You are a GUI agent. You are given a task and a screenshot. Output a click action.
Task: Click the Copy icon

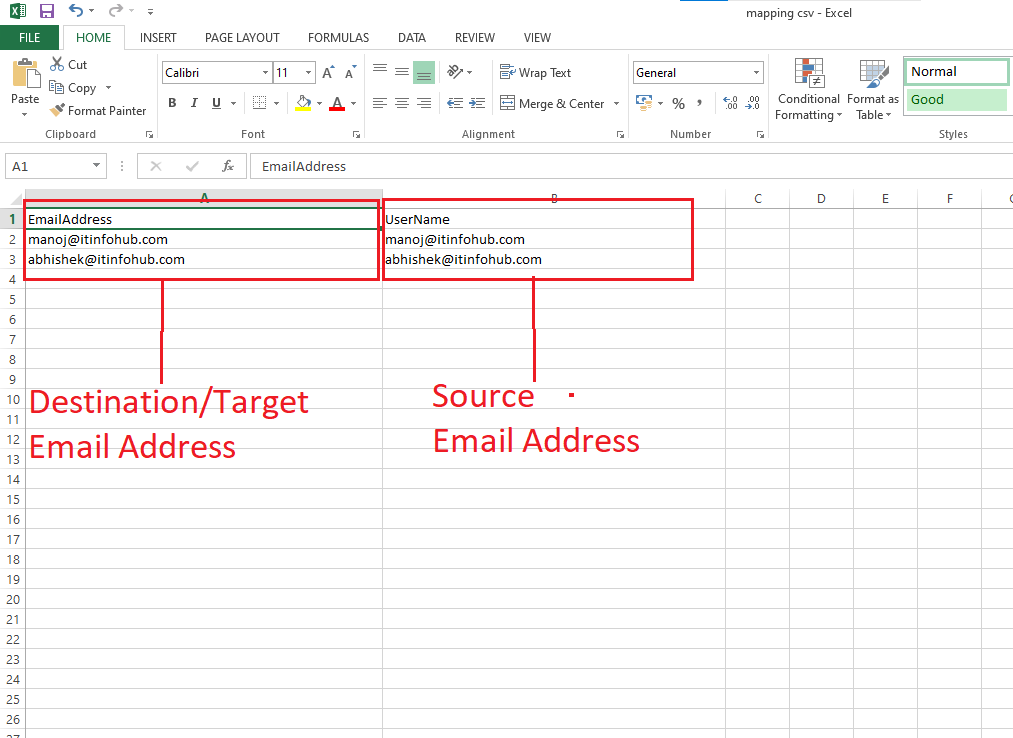point(57,87)
